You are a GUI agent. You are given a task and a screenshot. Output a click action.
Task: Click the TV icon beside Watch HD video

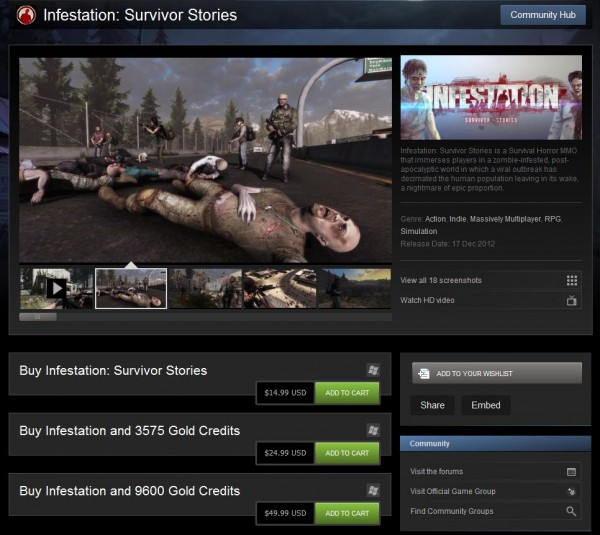pos(572,300)
